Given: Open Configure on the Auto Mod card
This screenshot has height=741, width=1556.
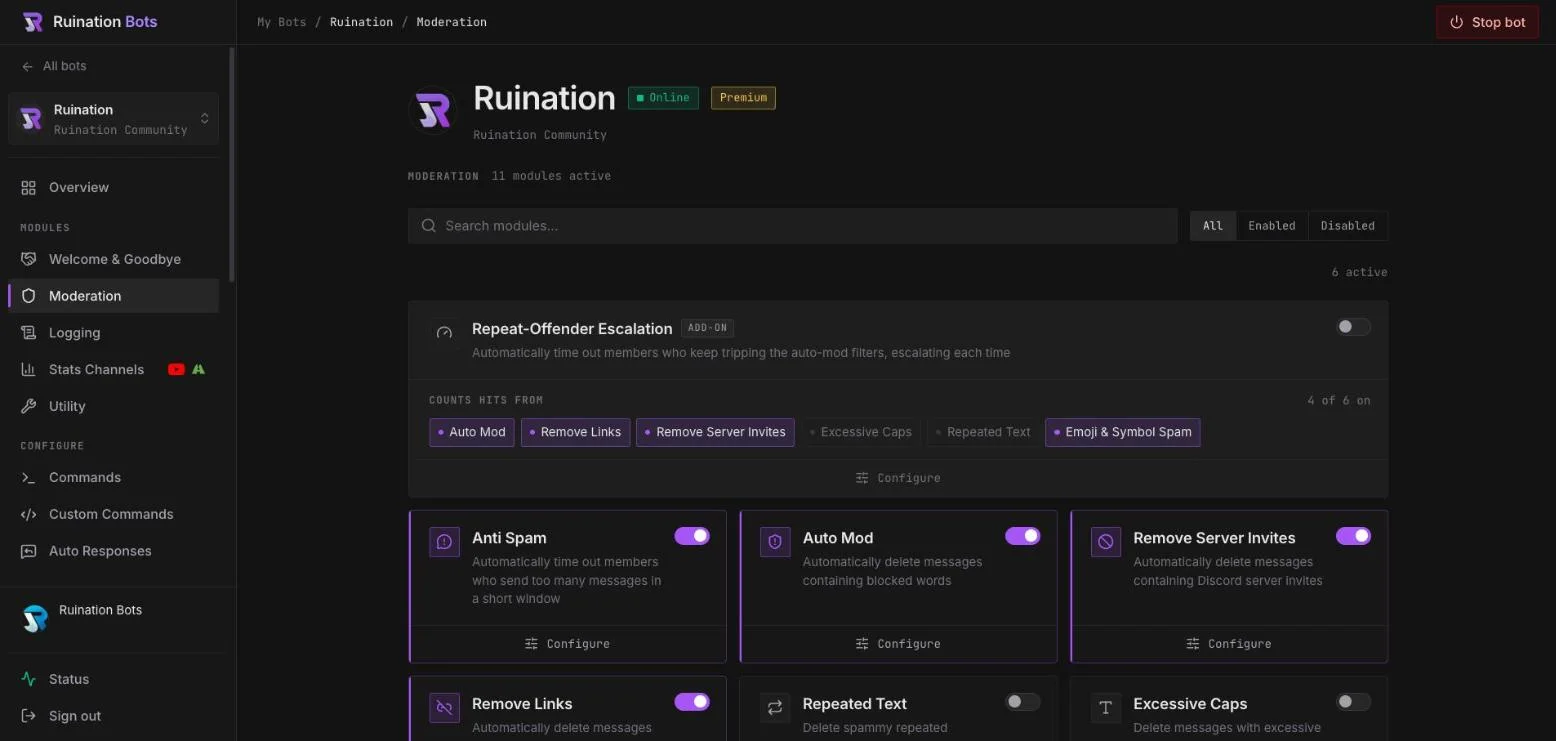Looking at the screenshot, I should point(898,644).
